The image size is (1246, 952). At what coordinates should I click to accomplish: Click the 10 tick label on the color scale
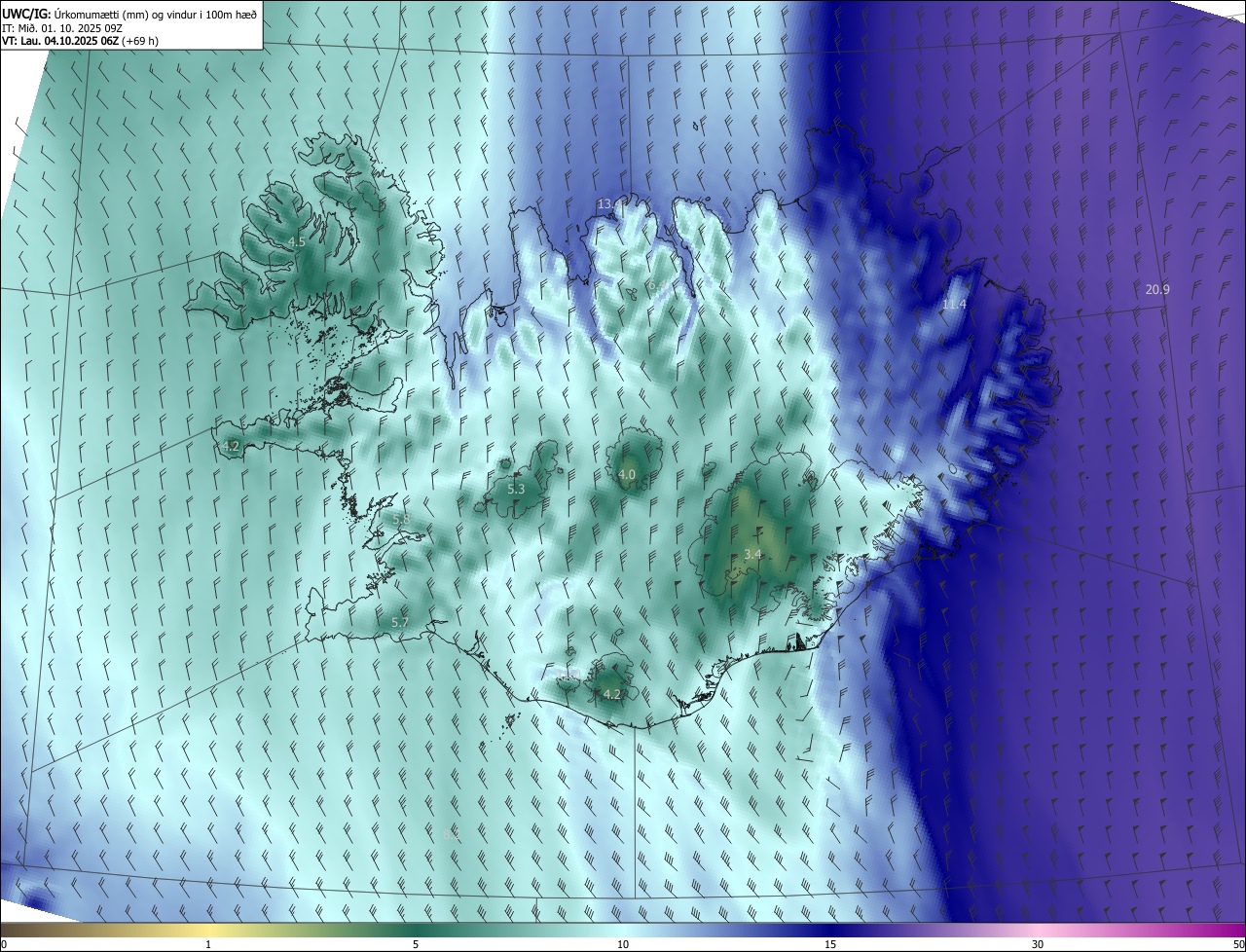click(623, 944)
